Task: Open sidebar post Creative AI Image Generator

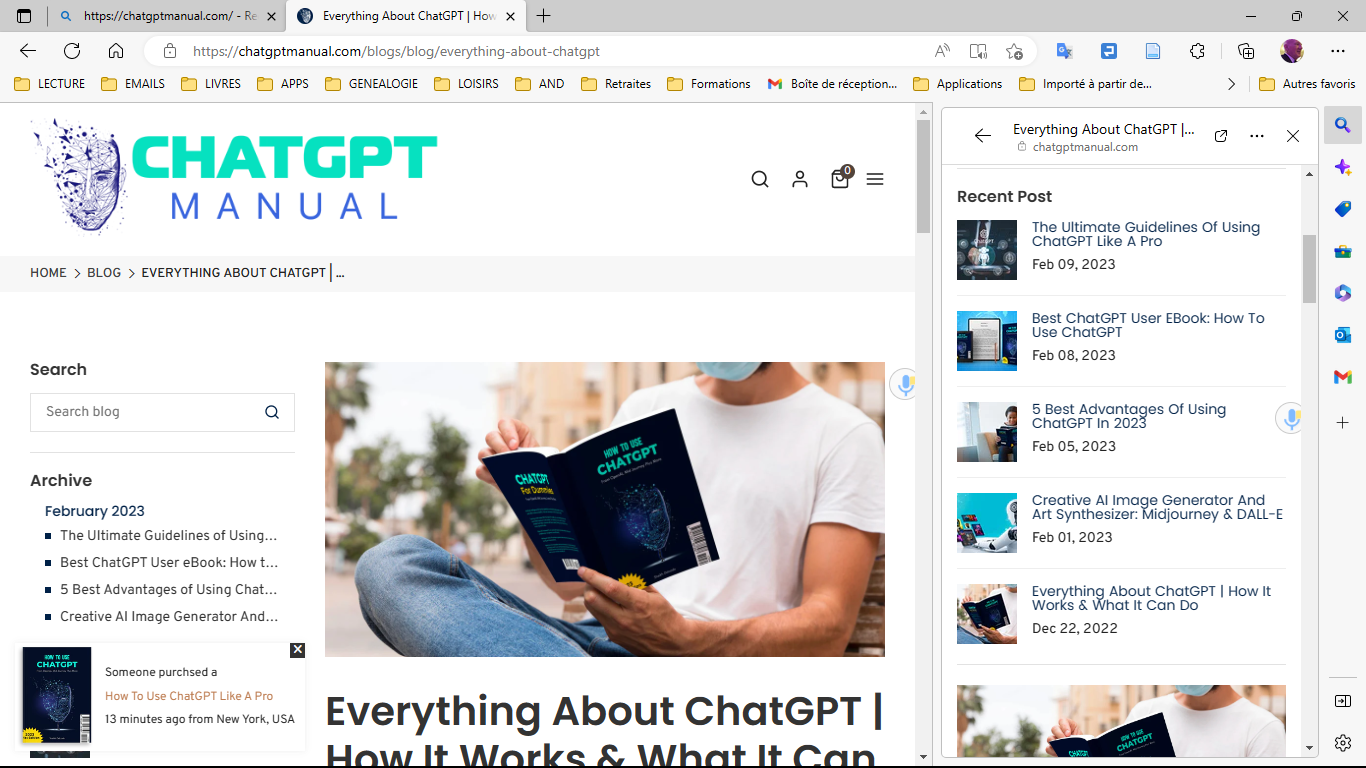Action: (x=1157, y=507)
